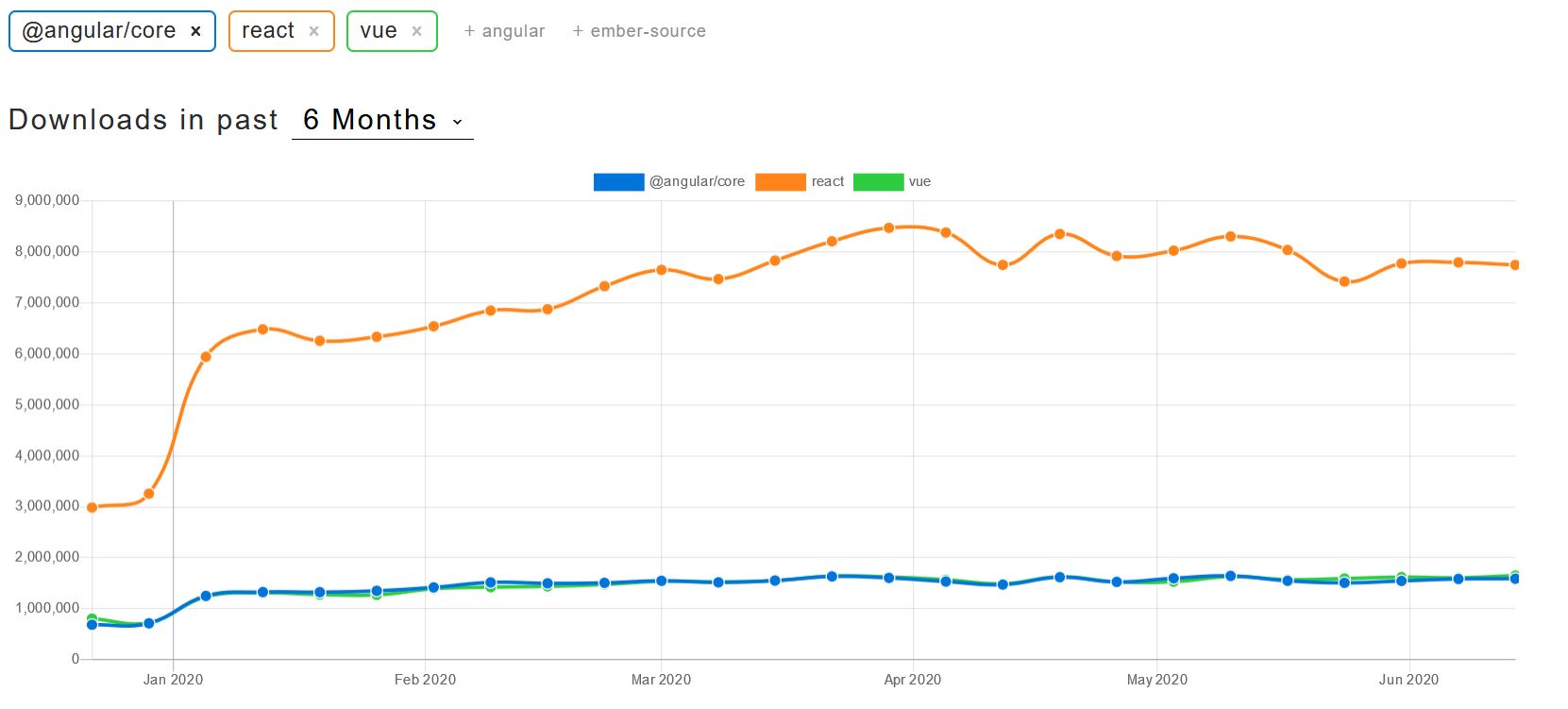Click the react peak data point near Apr 2020
The width and height of the screenshot is (1568, 709).
[x=888, y=228]
